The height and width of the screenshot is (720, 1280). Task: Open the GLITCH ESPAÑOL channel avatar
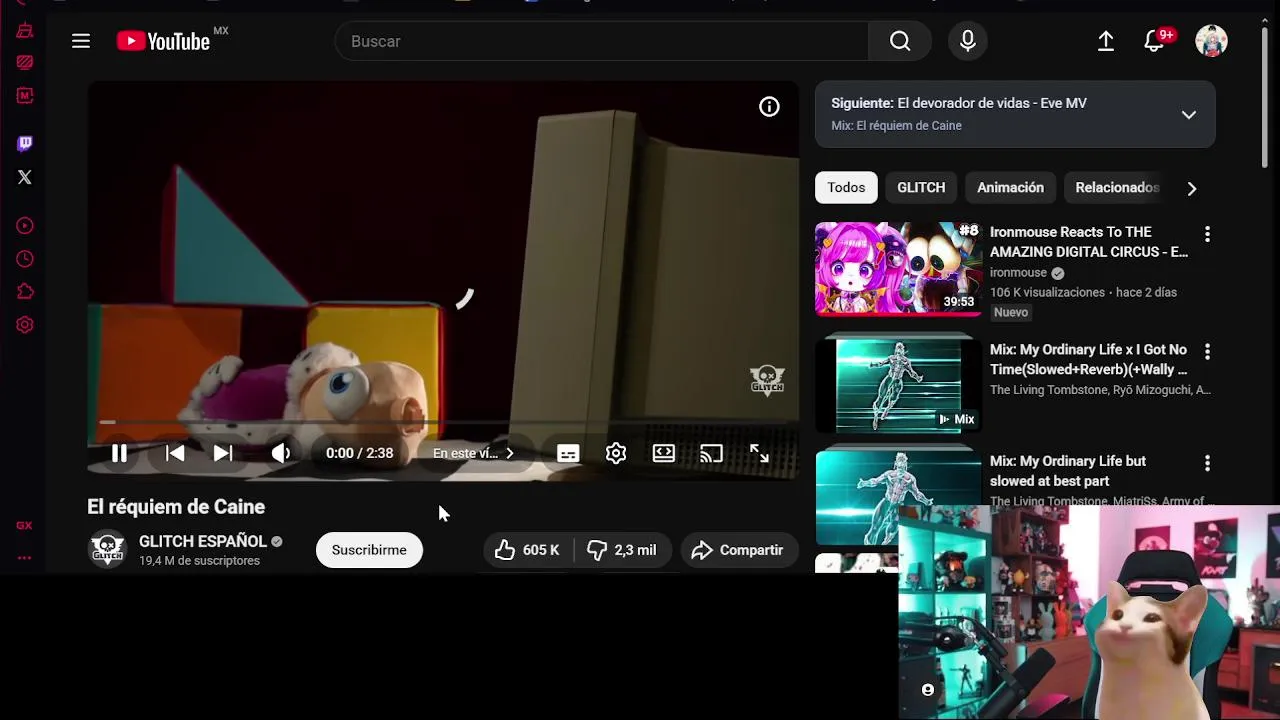(x=107, y=549)
